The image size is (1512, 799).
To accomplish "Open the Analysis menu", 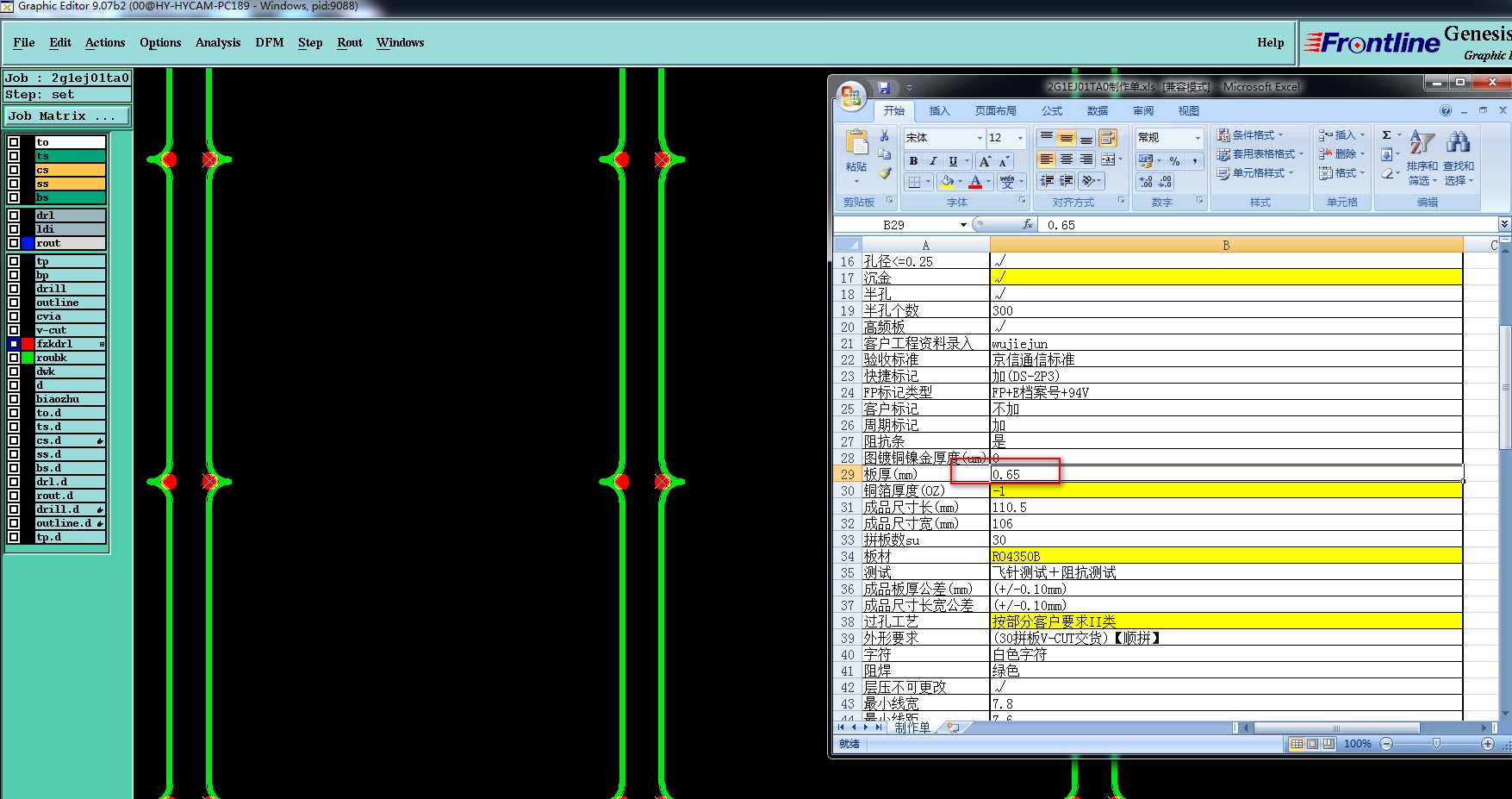I will [217, 42].
